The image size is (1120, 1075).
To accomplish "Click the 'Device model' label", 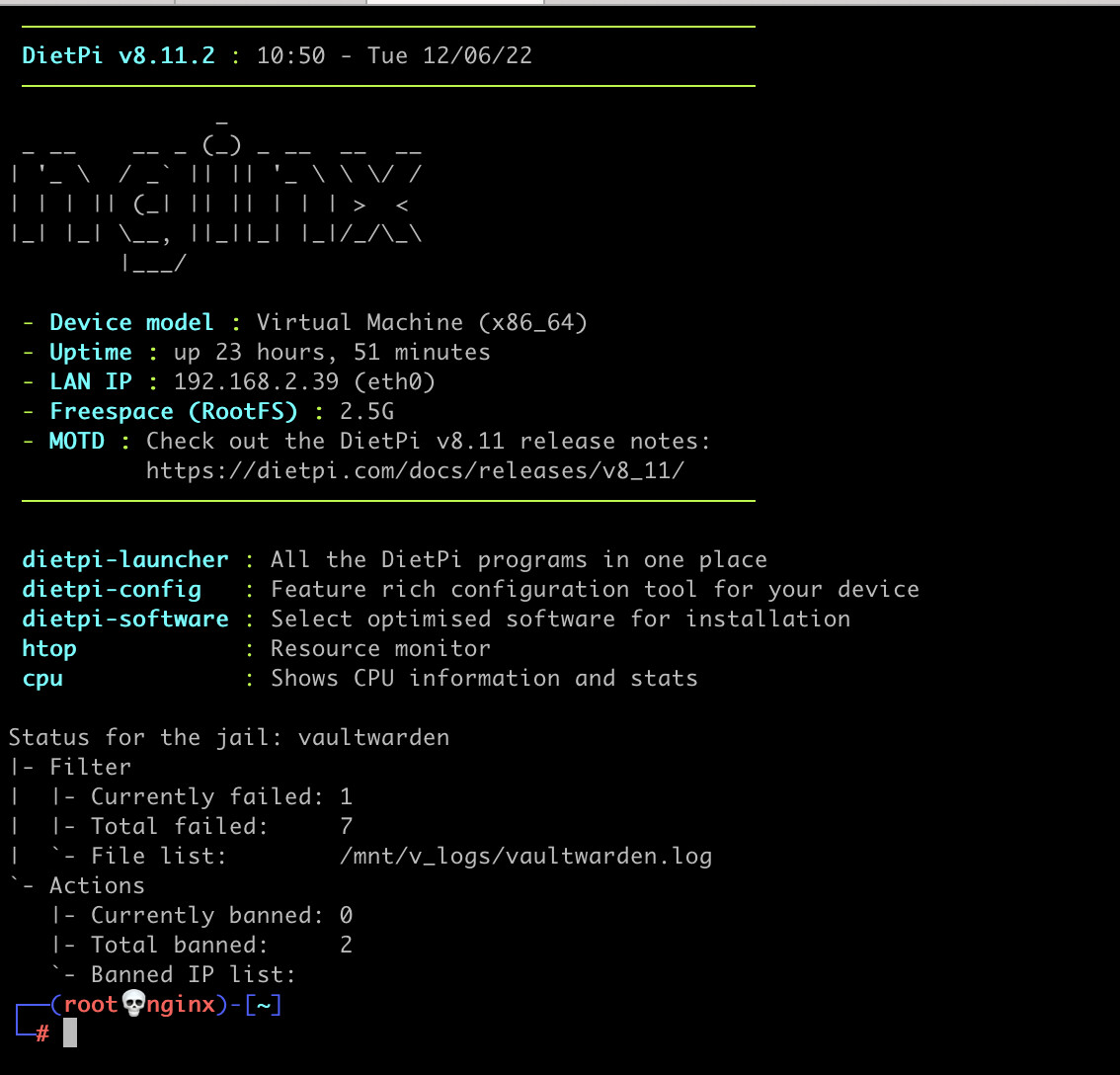I will coord(131,322).
